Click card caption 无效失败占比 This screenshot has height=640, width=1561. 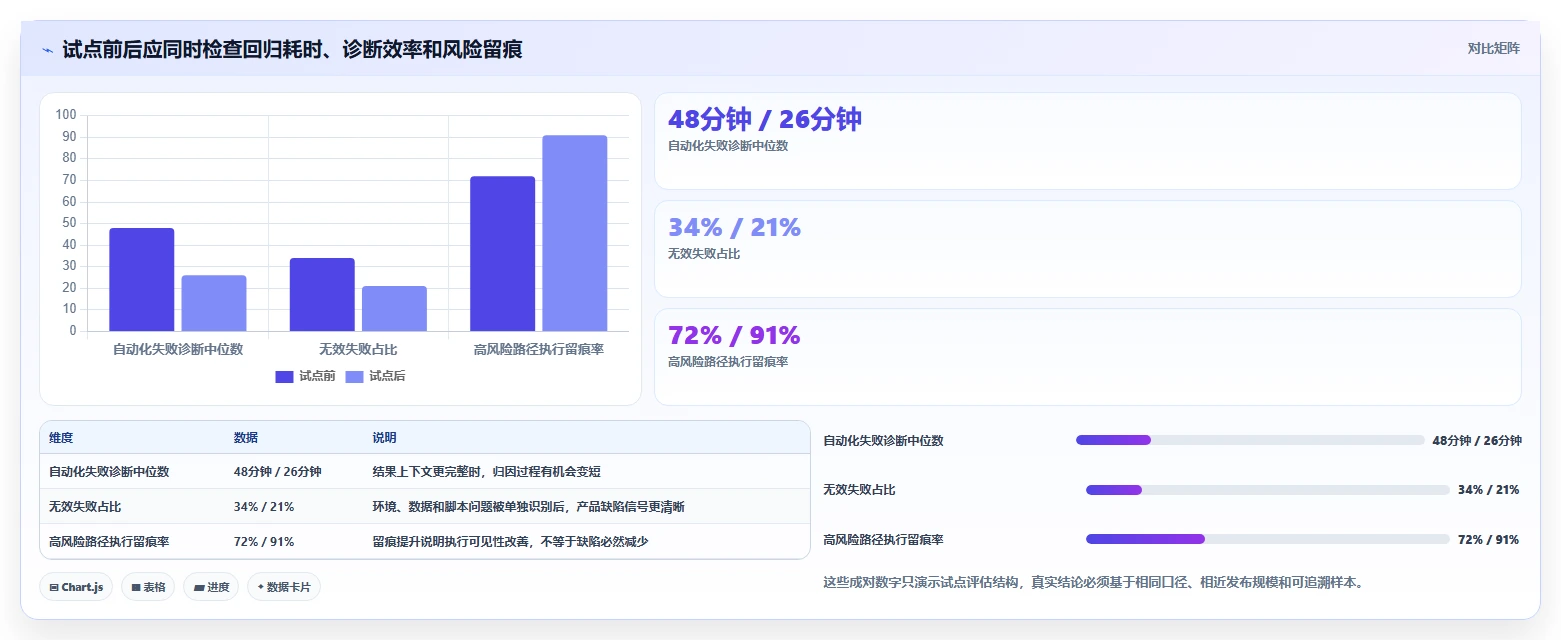pyautogui.click(x=704, y=254)
